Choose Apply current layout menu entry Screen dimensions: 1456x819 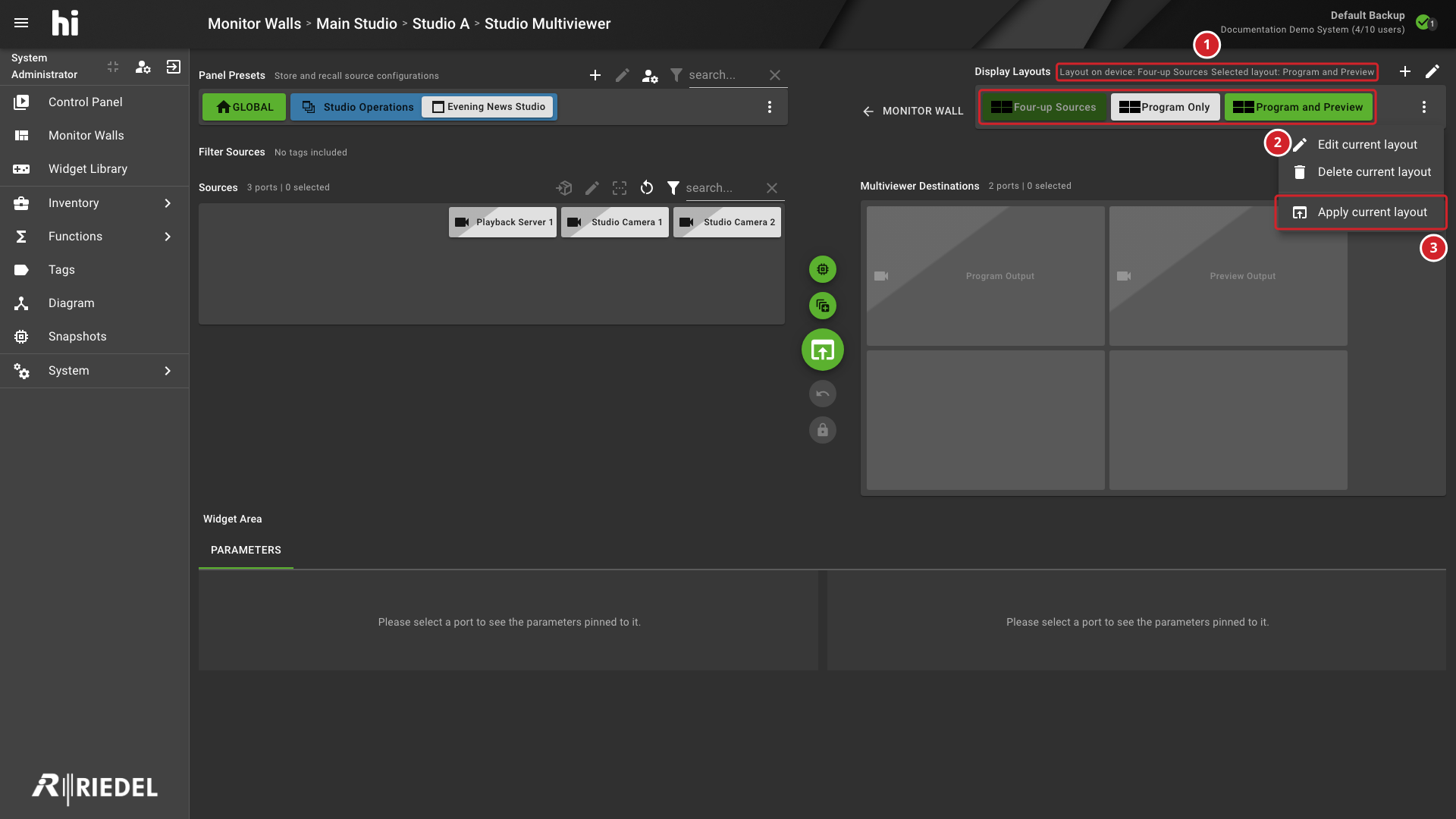click(x=1361, y=212)
